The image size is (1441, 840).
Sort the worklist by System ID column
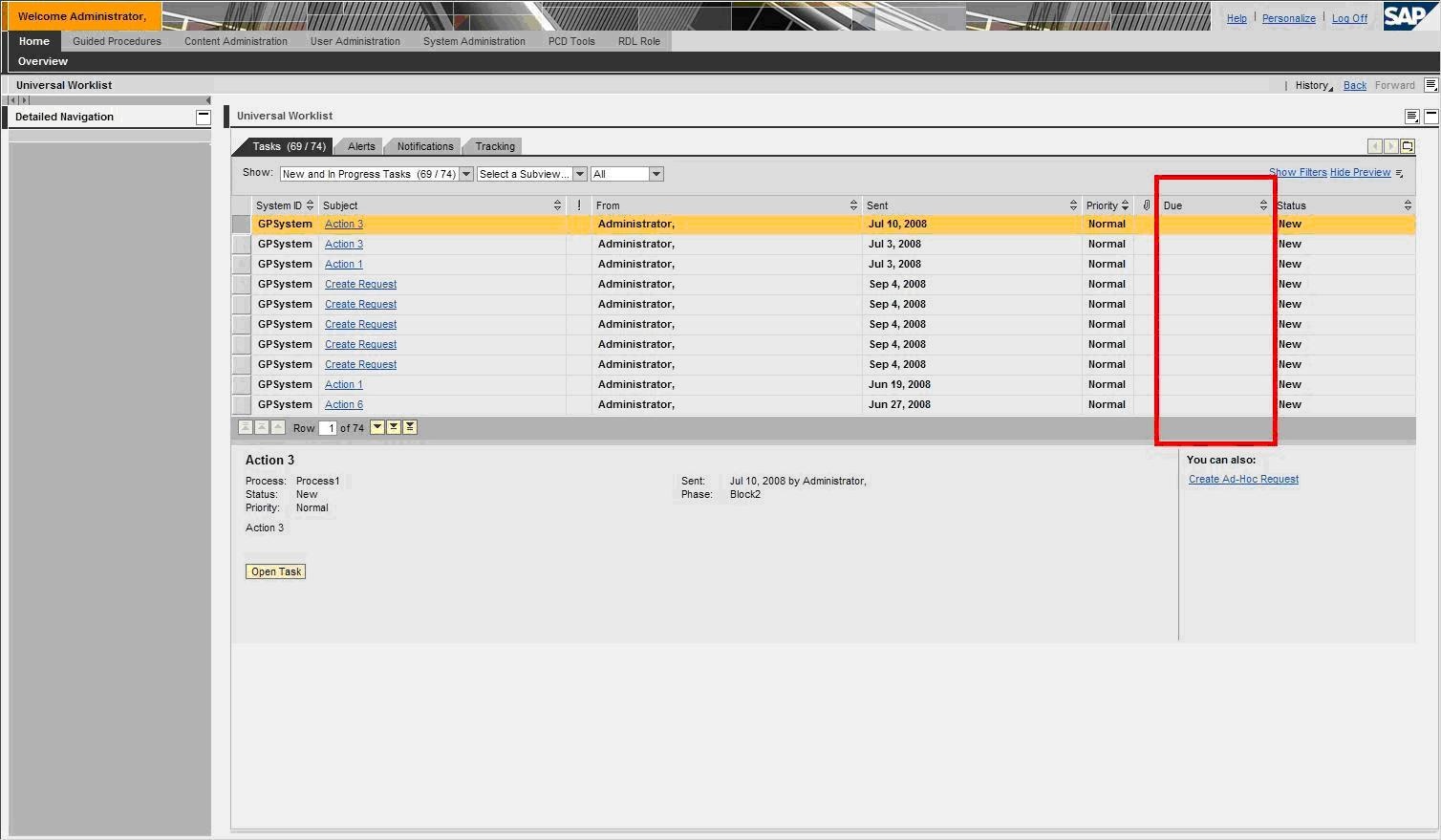point(310,205)
